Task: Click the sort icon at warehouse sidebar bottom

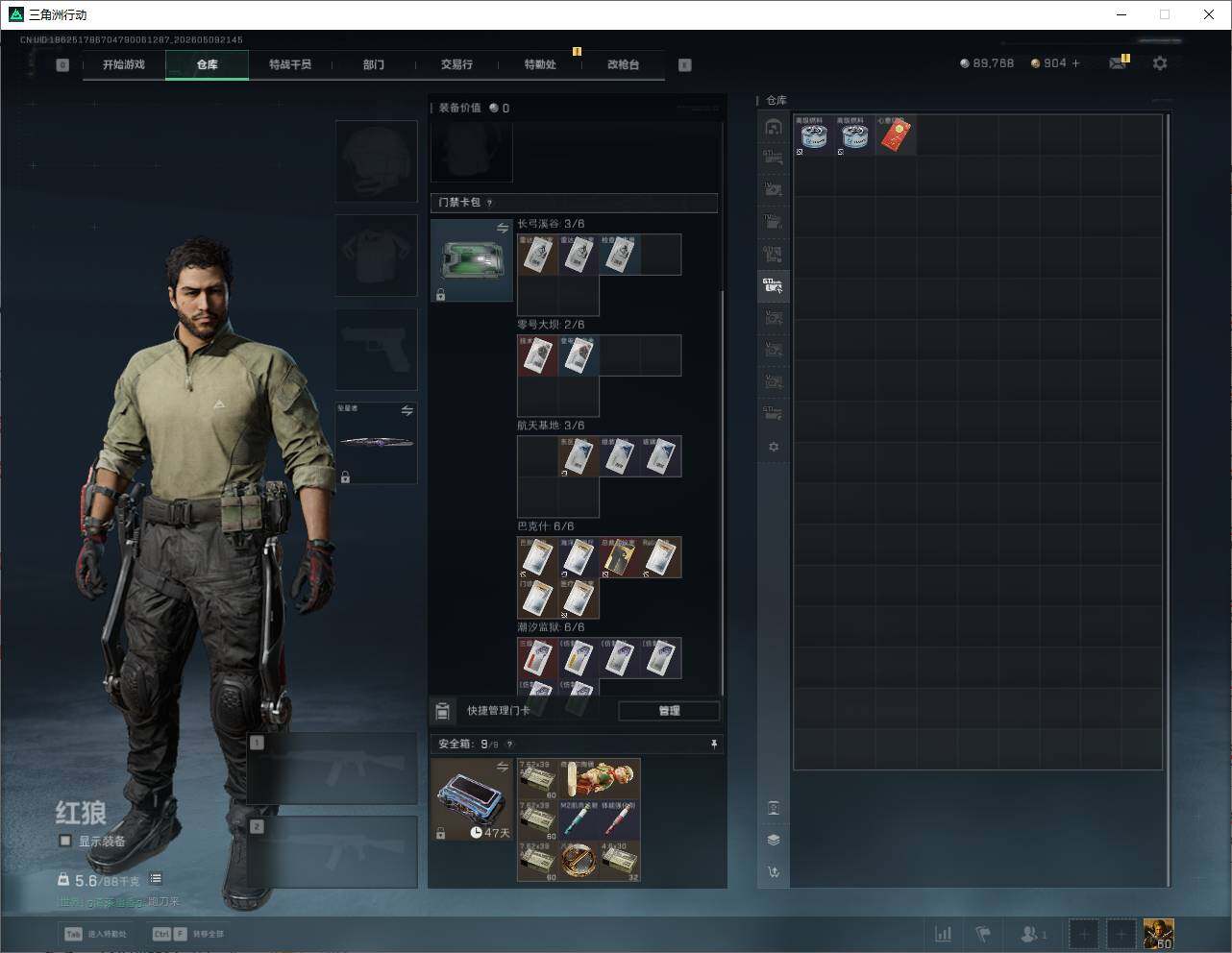Action: (774, 871)
